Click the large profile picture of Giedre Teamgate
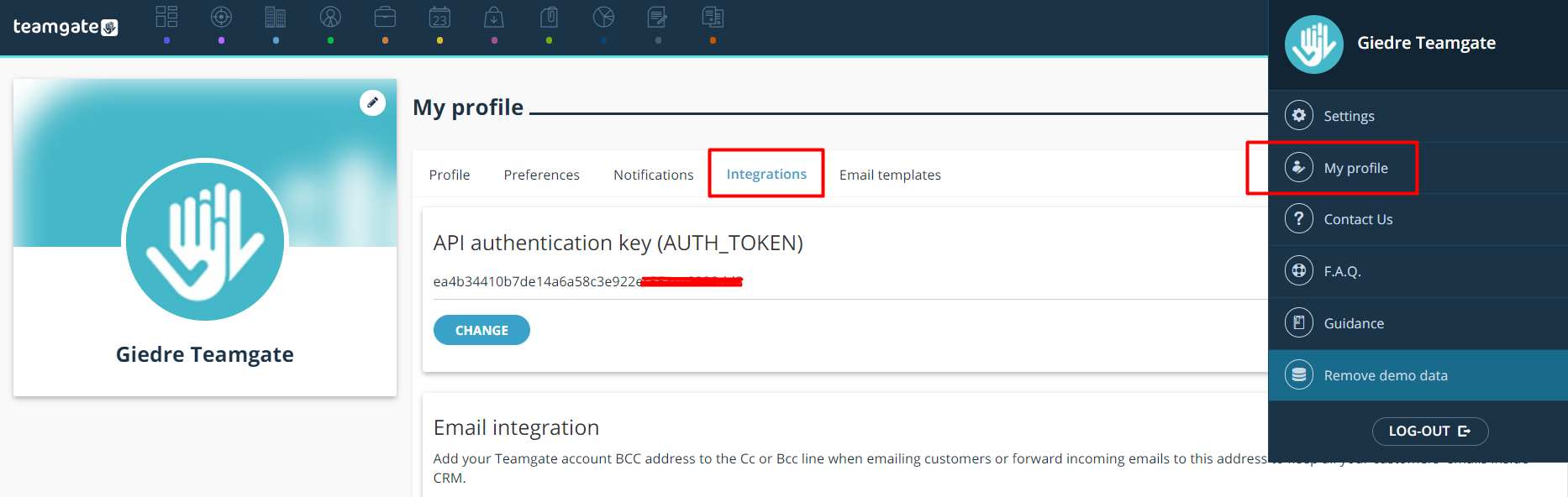This screenshot has width=1568, height=497. tap(205, 240)
